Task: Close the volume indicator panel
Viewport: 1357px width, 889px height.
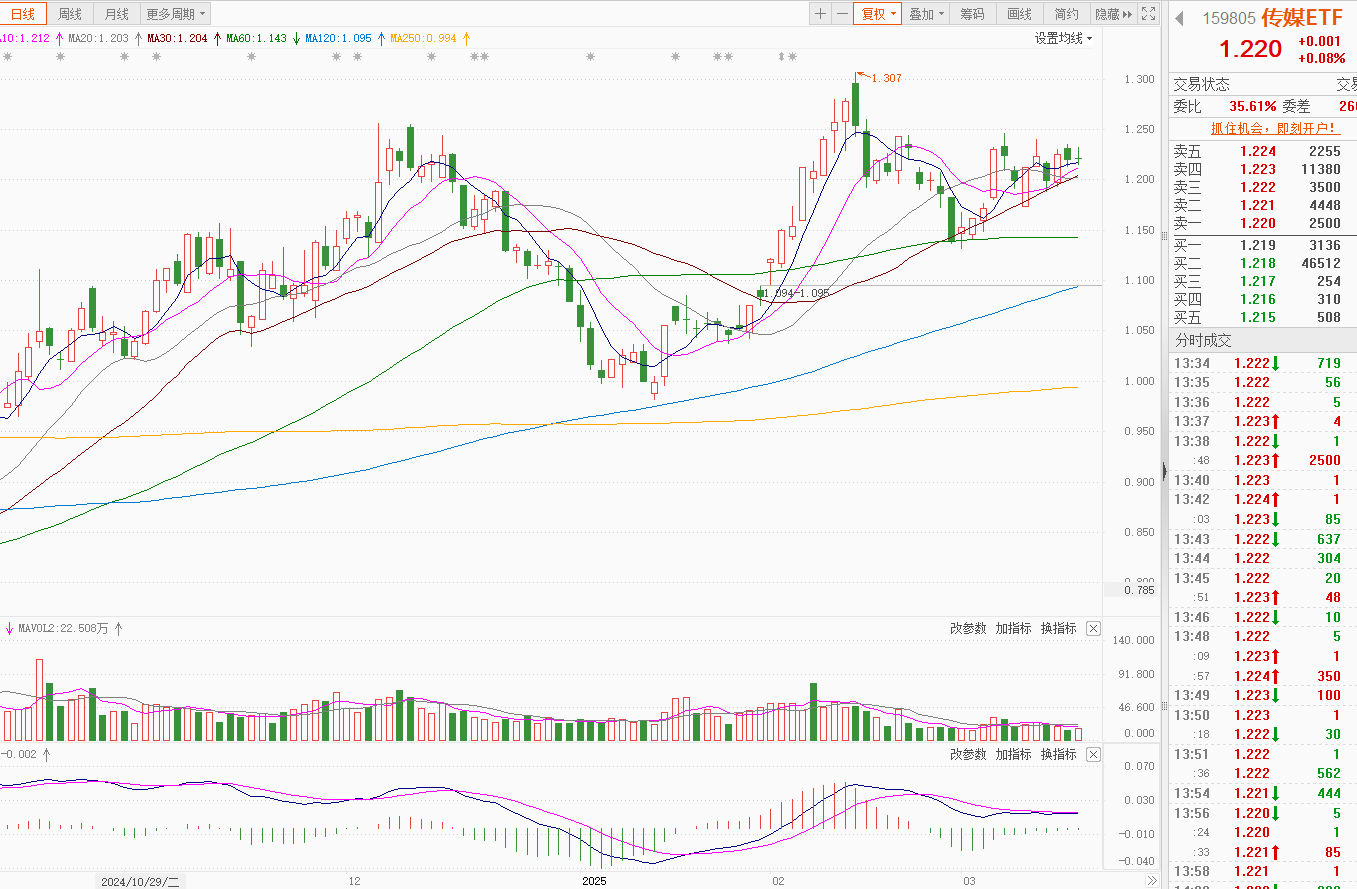Action: [1093, 629]
